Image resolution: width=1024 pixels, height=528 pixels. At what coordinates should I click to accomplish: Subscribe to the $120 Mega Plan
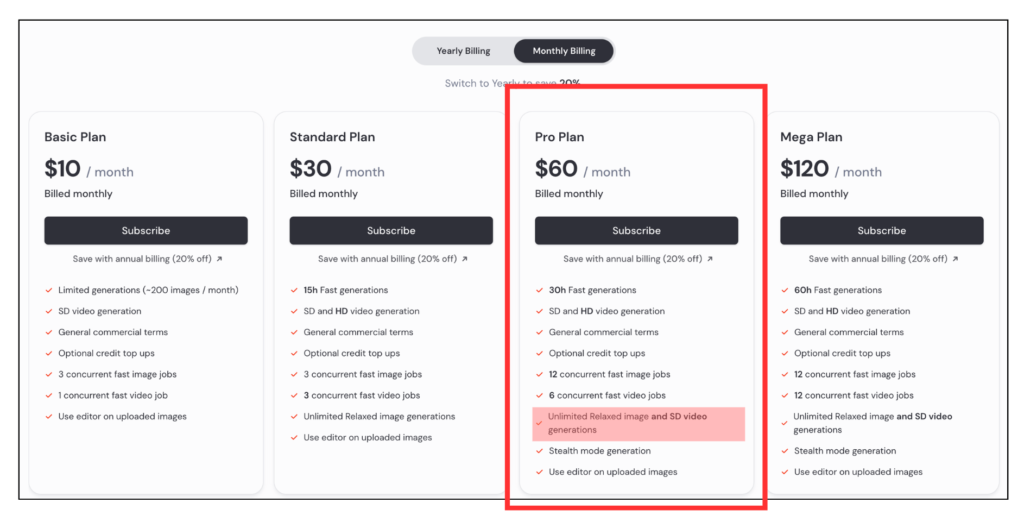pos(881,231)
